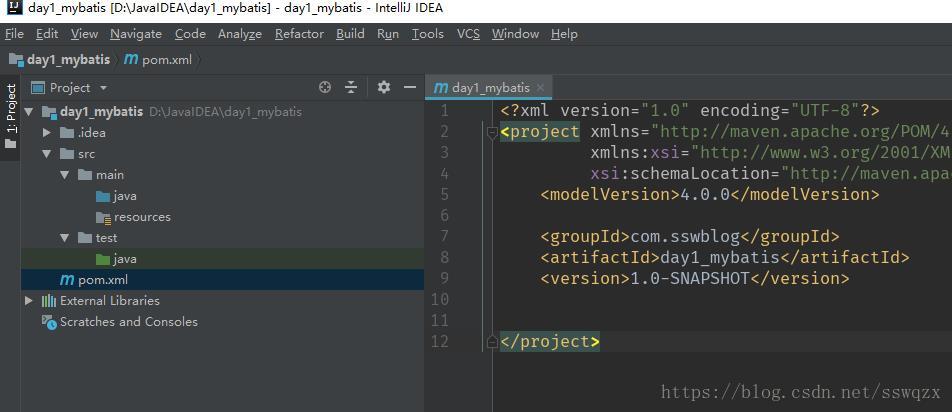Image resolution: width=952 pixels, height=412 pixels.
Task: Select pom.xml in the project tree
Action: coord(222,280)
